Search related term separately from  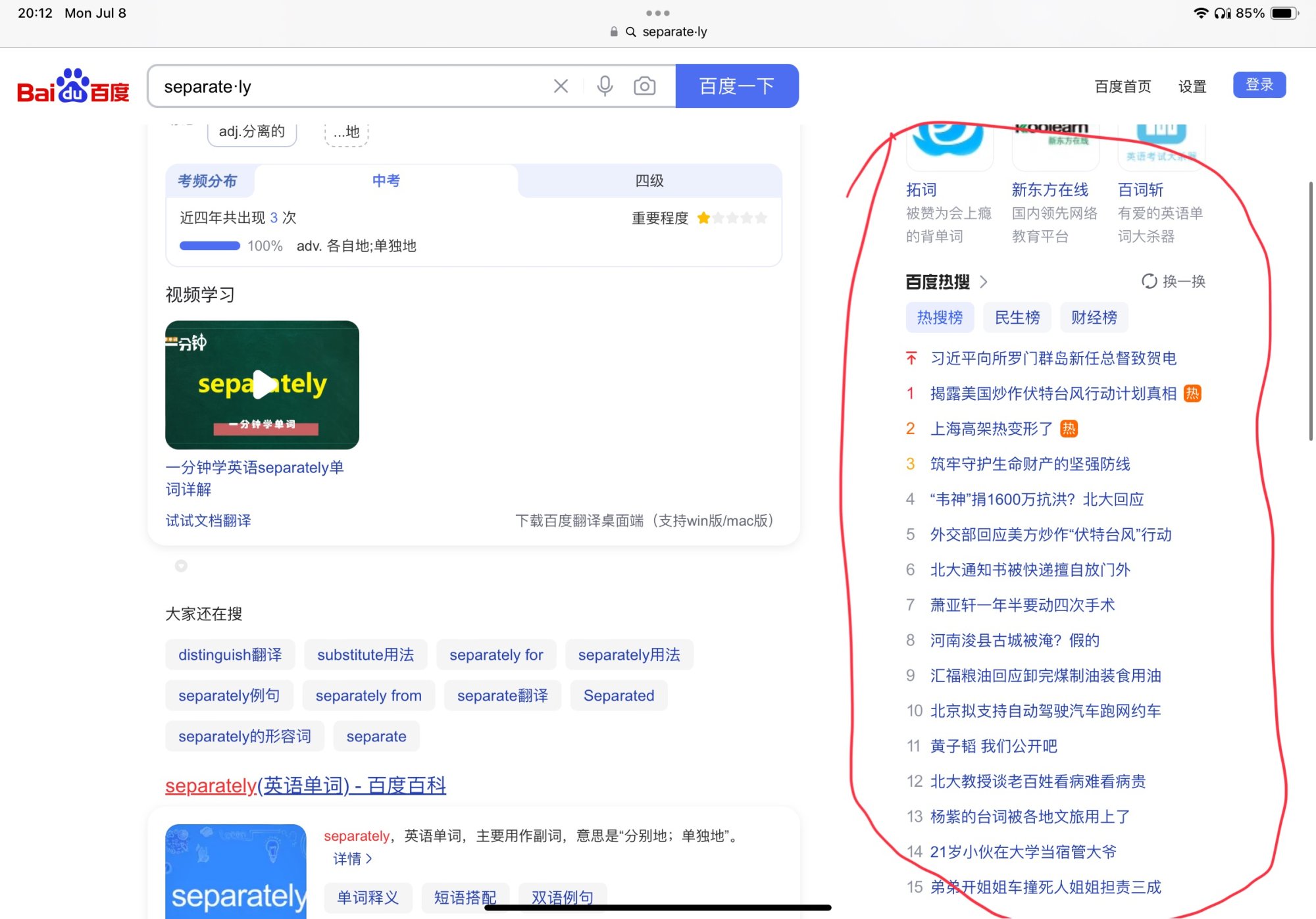(368, 696)
